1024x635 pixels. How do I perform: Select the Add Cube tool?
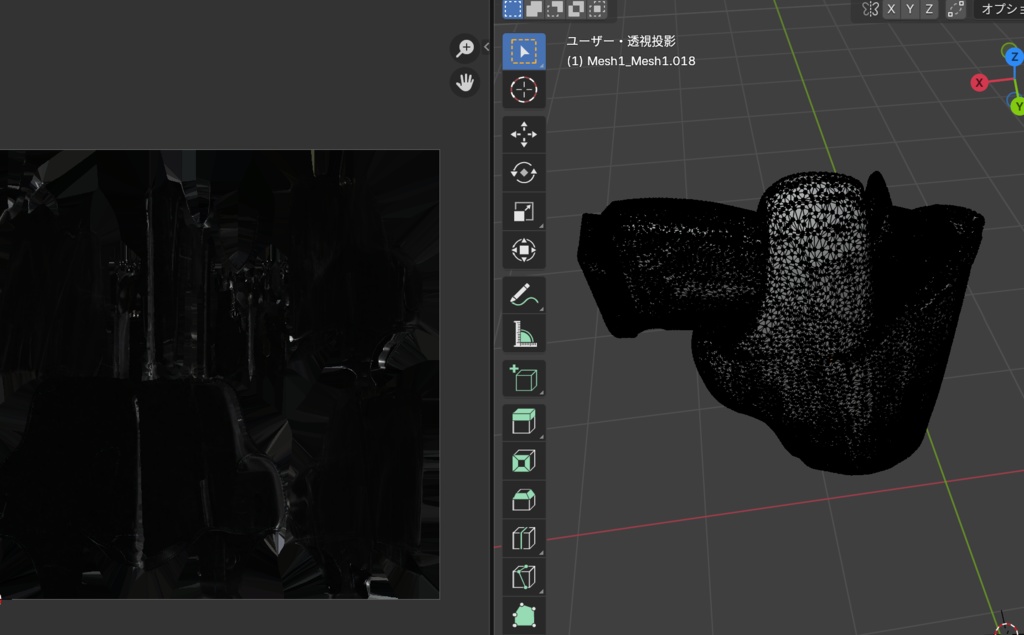(x=523, y=378)
